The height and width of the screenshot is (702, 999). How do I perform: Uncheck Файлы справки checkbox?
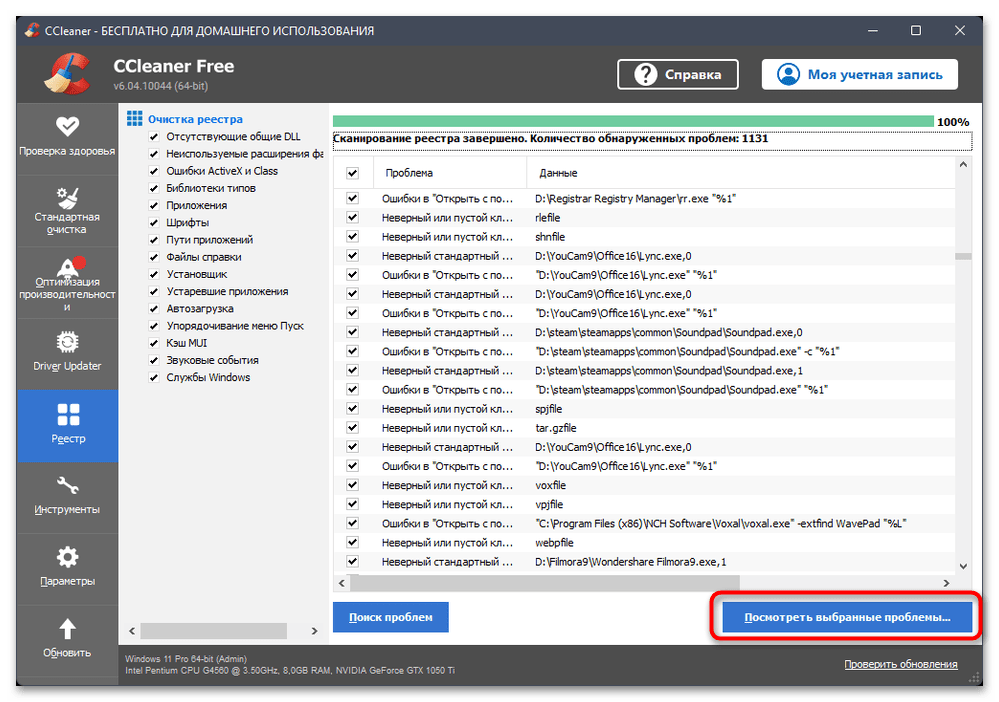coord(154,257)
